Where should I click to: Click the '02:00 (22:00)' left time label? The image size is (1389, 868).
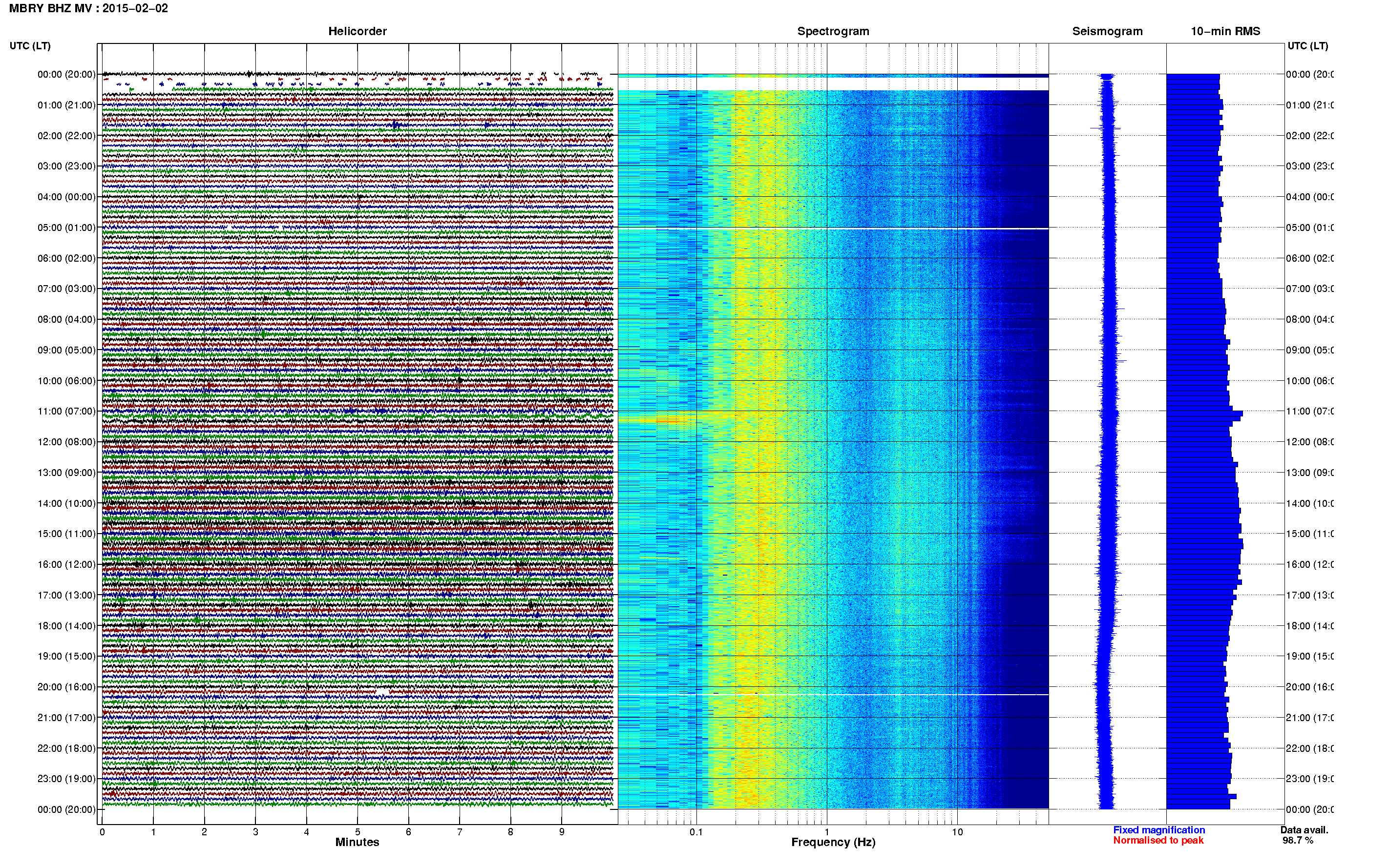(x=66, y=136)
